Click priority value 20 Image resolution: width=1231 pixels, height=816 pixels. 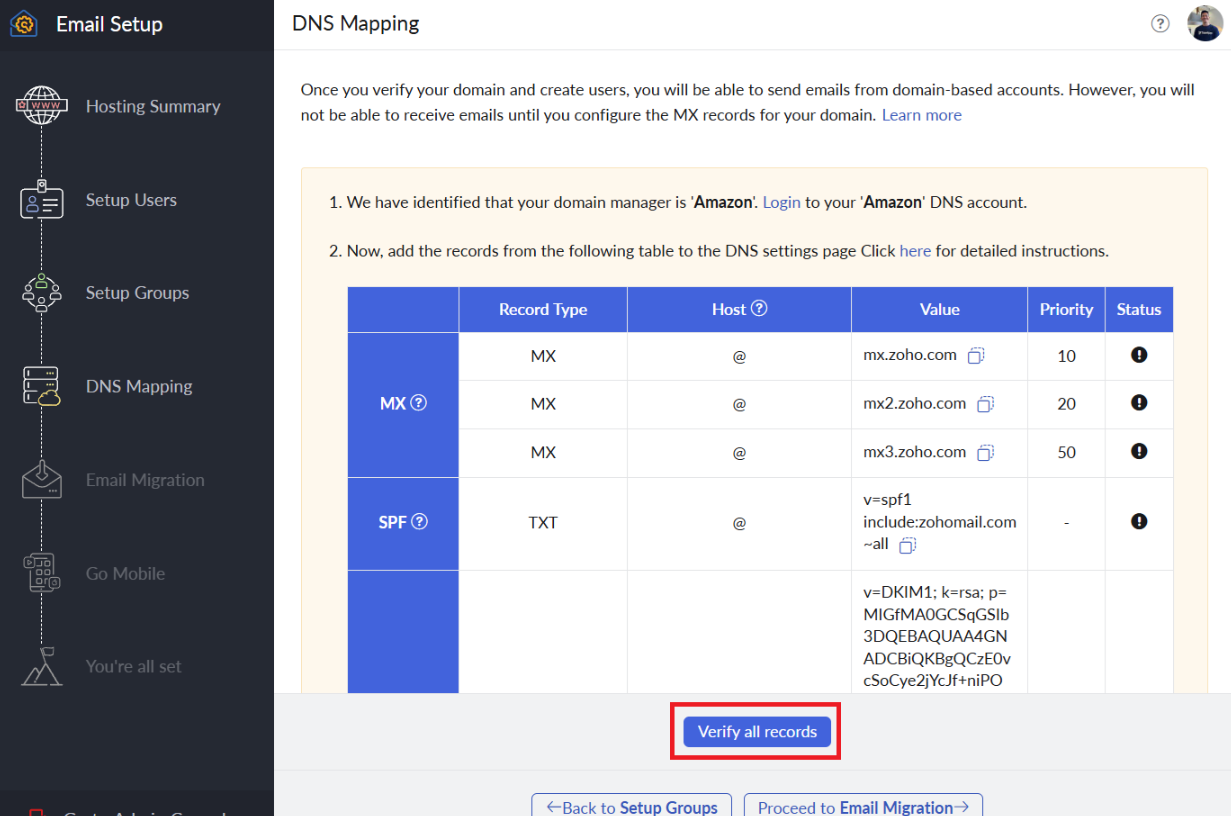(x=1066, y=404)
